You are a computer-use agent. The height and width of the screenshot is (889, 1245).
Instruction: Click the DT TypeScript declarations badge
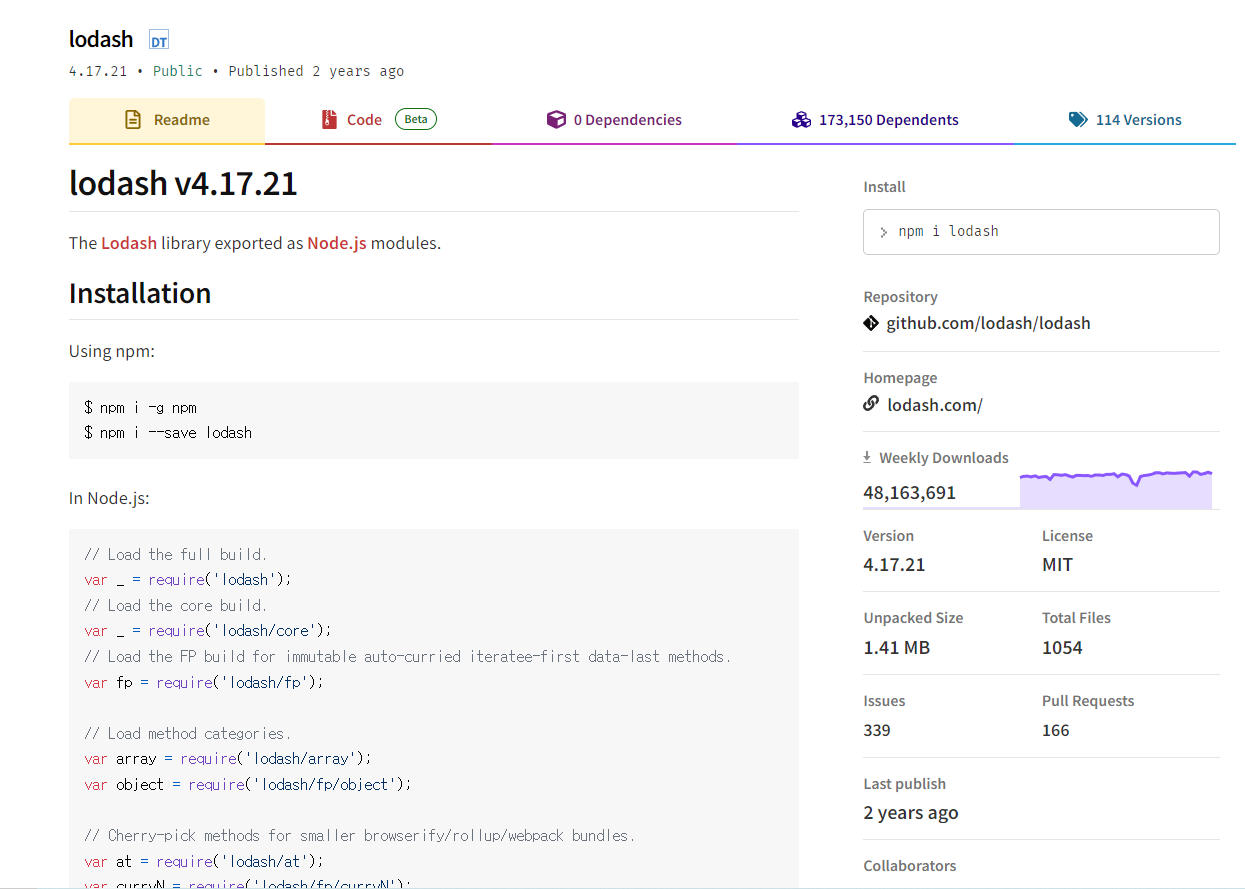click(x=159, y=41)
